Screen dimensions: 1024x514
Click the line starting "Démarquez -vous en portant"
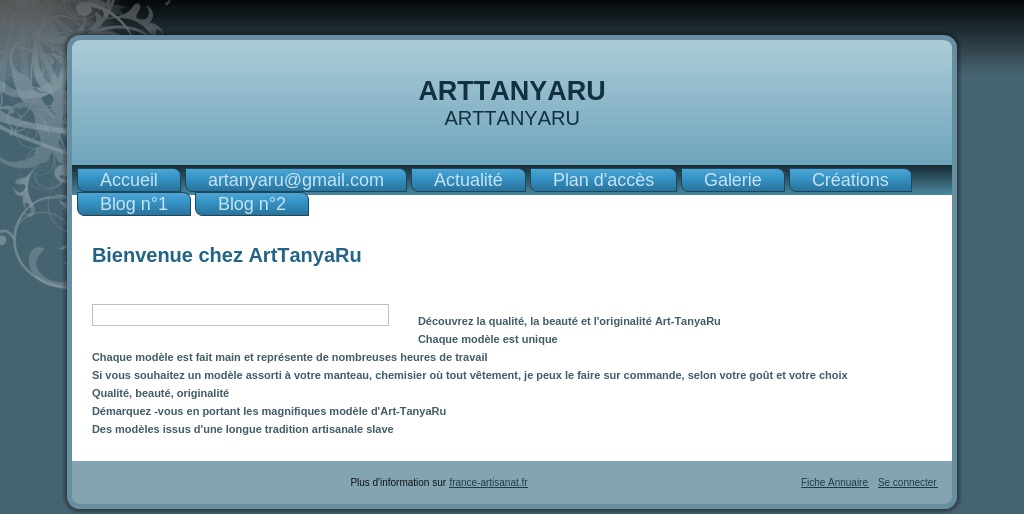[x=269, y=411]
